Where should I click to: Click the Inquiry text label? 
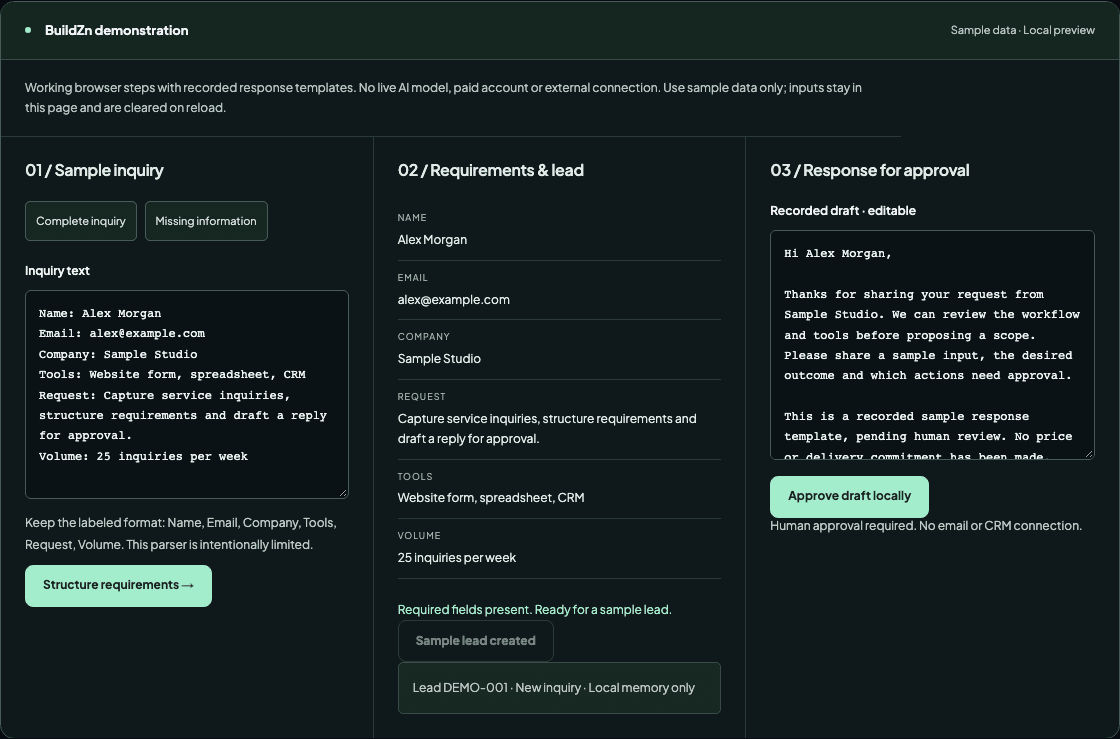pyautogui.click(x=57, y=271)
